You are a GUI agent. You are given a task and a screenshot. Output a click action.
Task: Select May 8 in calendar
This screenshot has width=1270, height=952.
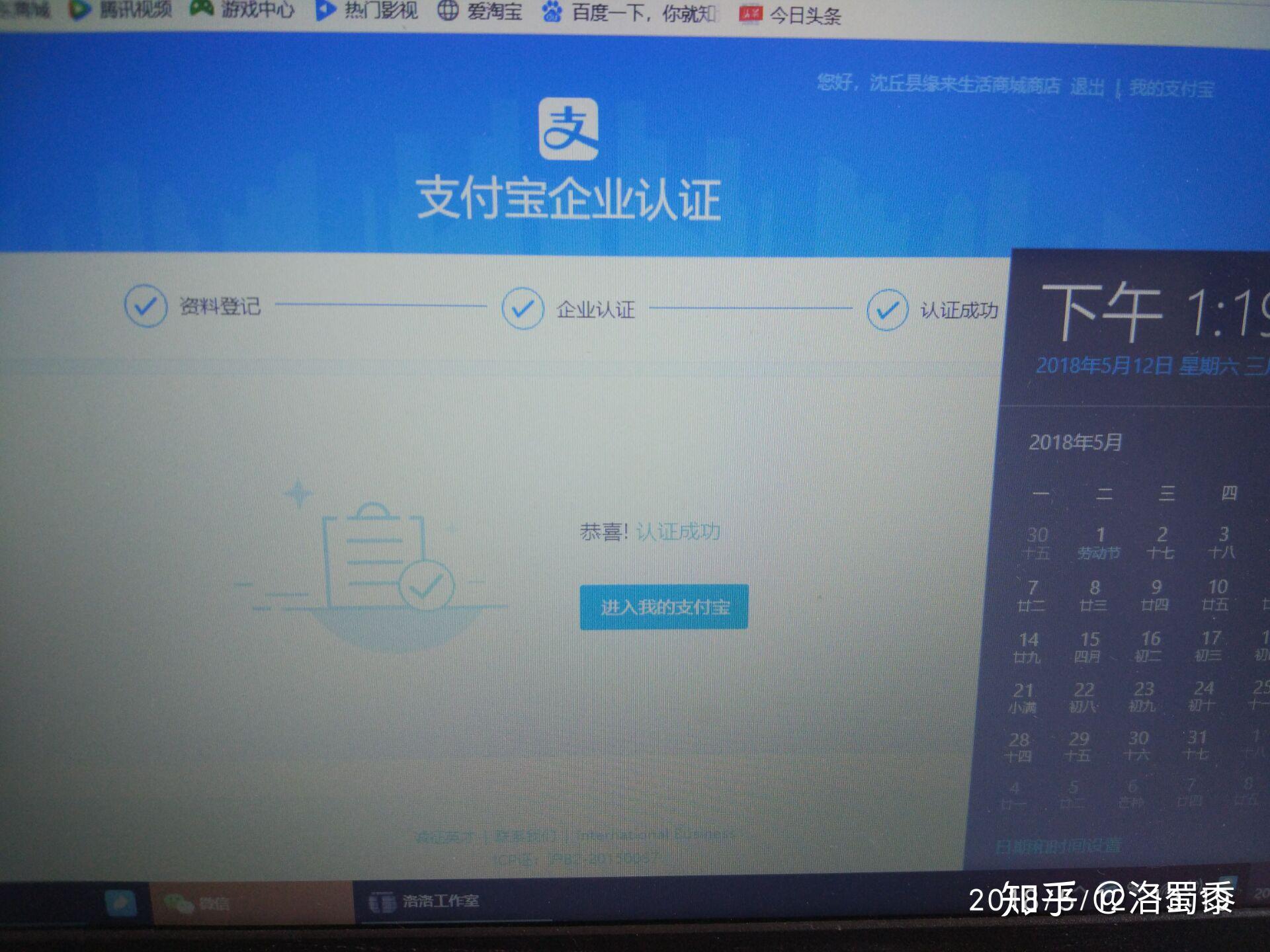click(1093, 595)
